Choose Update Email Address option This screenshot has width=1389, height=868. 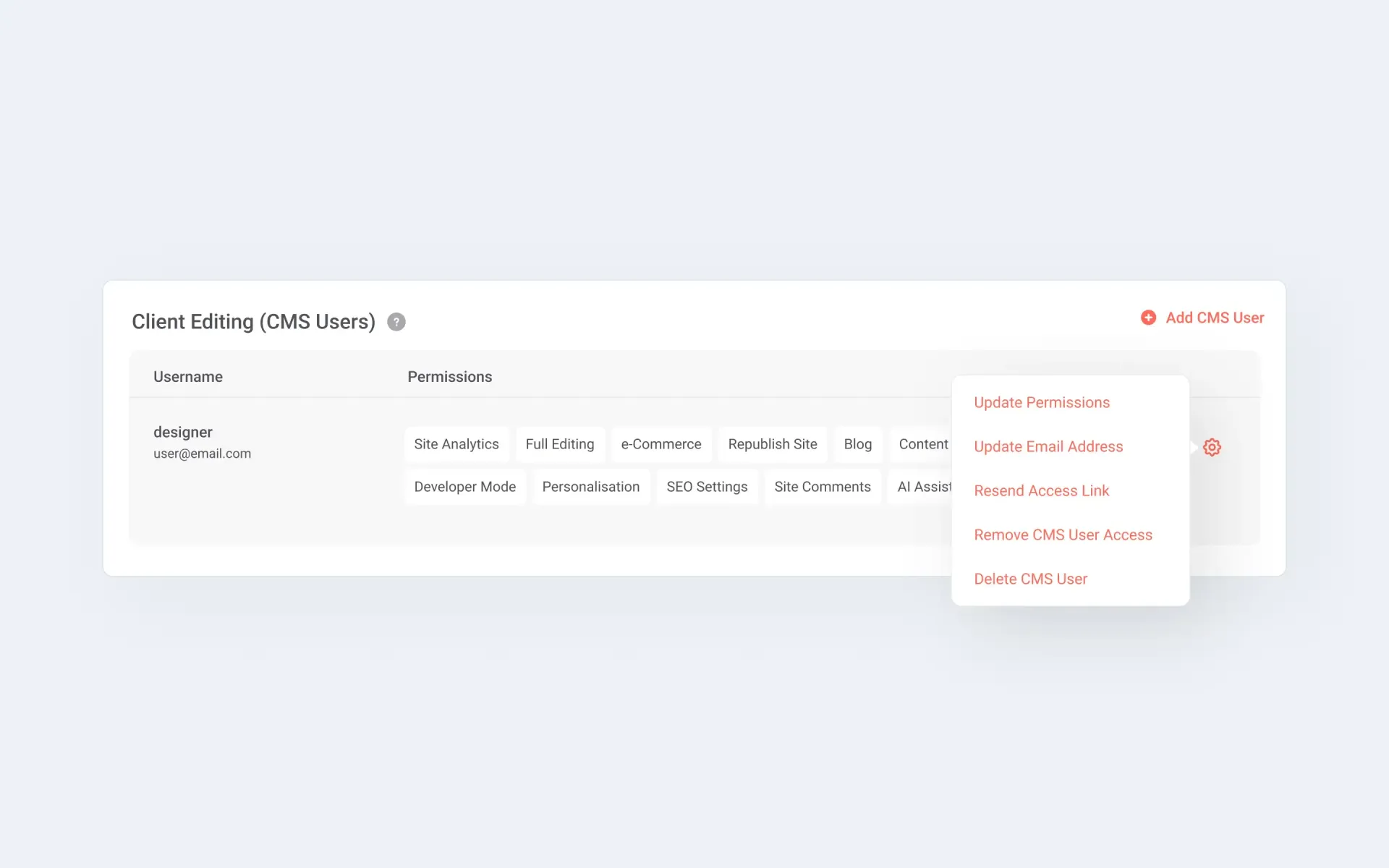(x=1048, y=446)
